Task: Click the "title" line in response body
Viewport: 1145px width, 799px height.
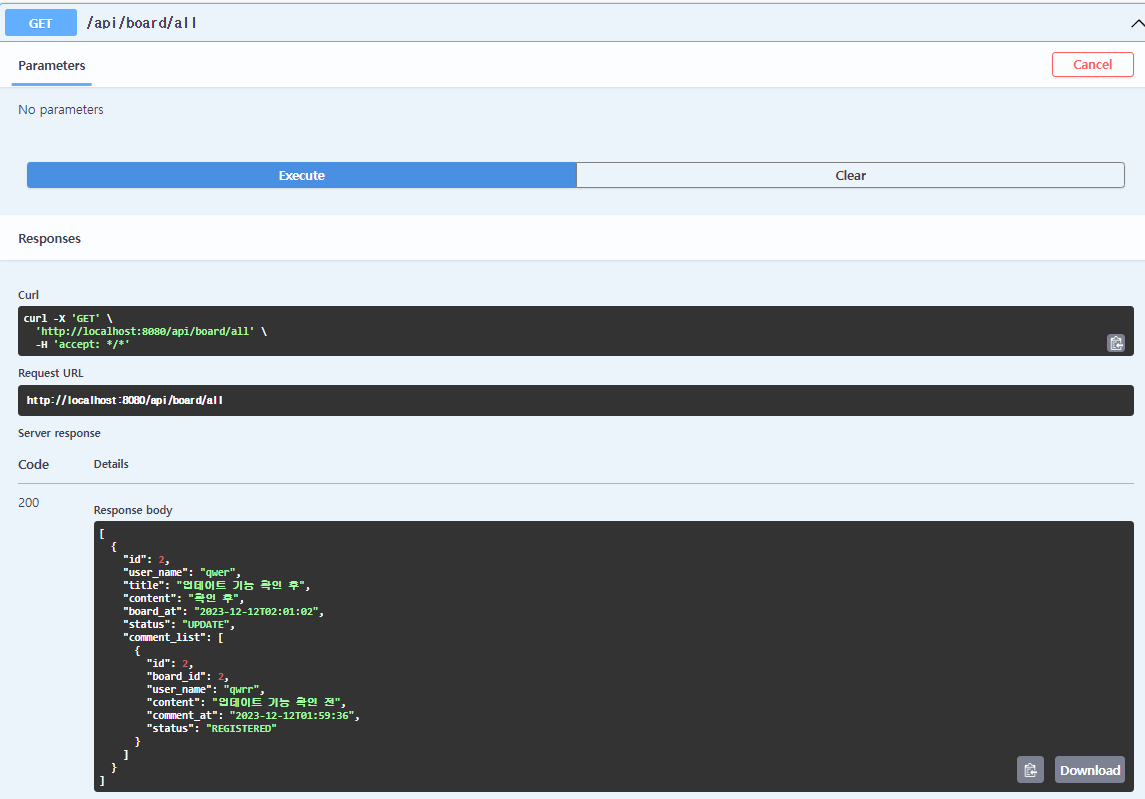Action: coord(217,586)
